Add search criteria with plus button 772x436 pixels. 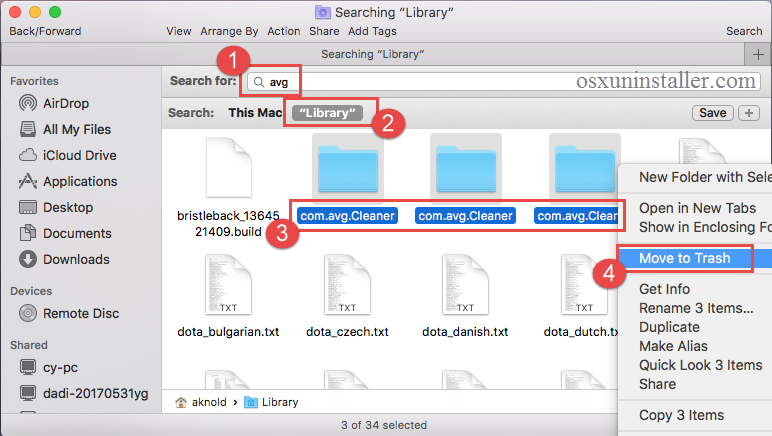tap(749, 113)
